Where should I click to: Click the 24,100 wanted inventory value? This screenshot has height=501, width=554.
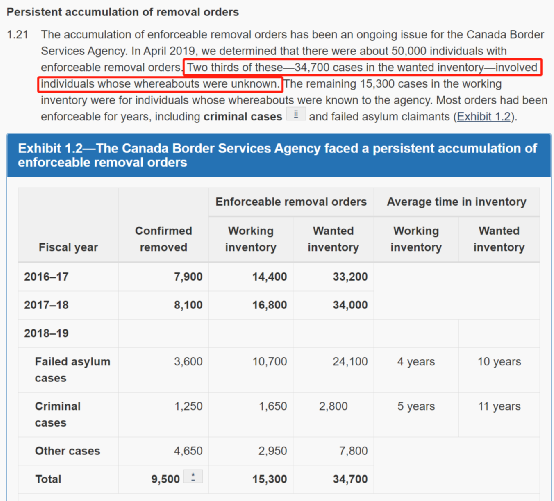pyautogui.click(x=350, y=361)
